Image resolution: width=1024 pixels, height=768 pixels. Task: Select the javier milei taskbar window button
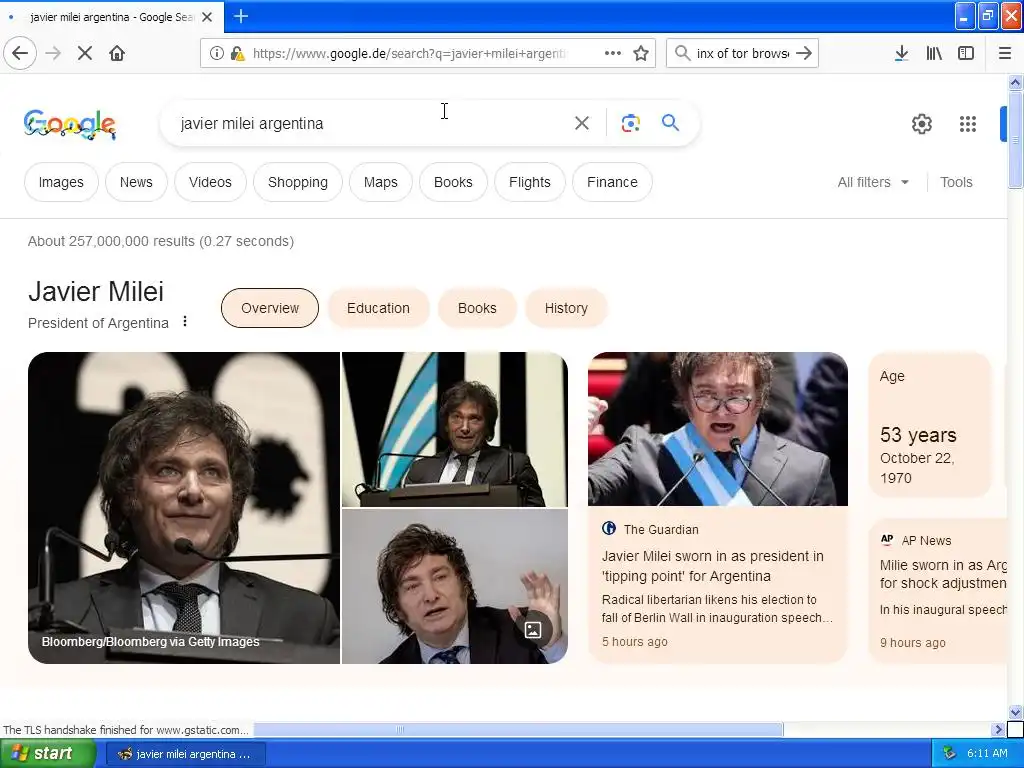[185, 754]
